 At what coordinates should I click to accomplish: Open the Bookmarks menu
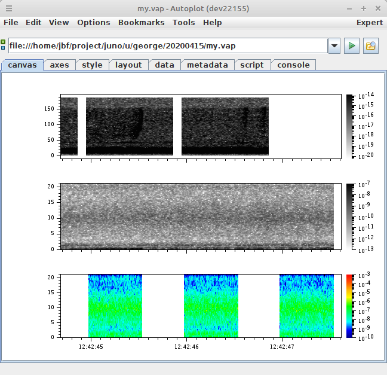click(141, 23)
